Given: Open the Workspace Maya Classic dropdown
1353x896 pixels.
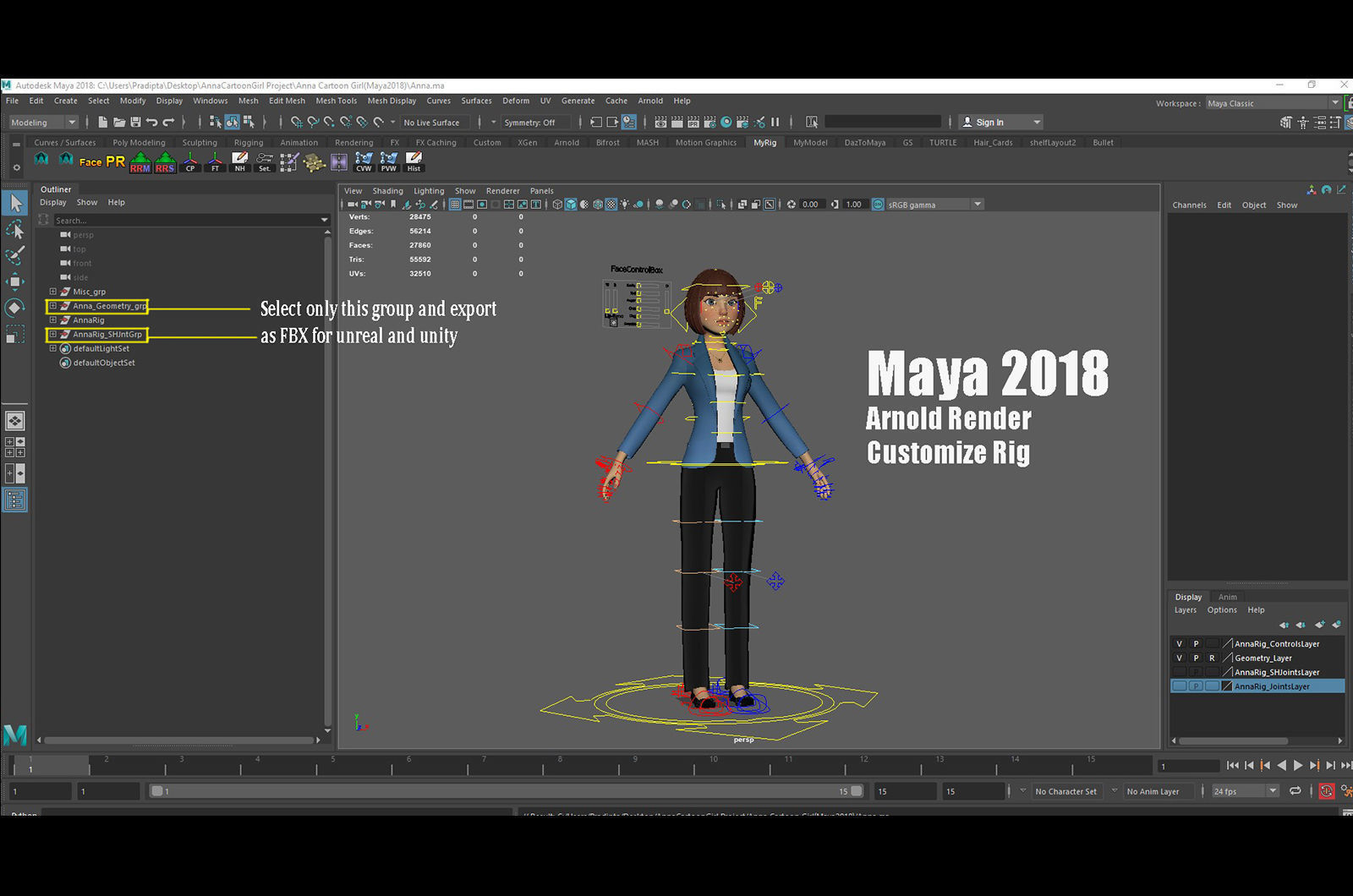Looking at the screenshot, I should pyautogui.click(x=1273, y=103).
